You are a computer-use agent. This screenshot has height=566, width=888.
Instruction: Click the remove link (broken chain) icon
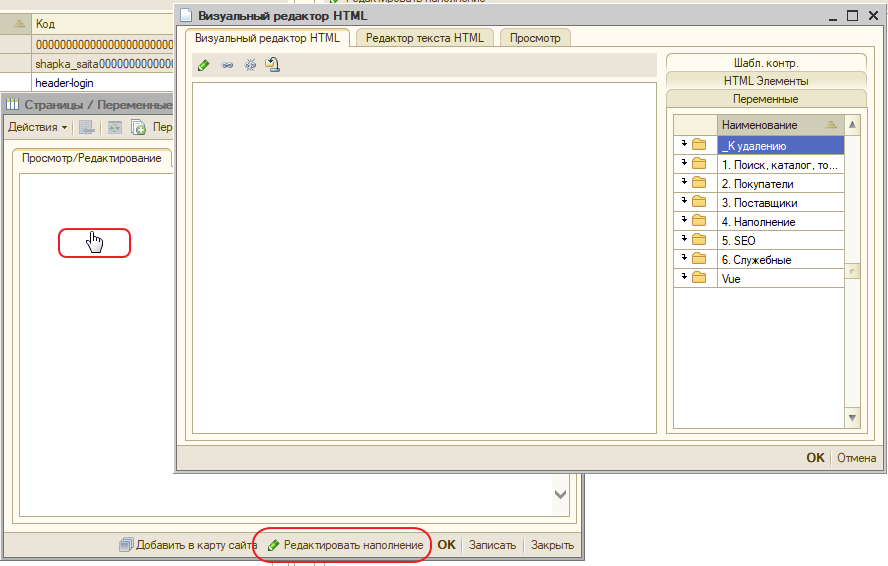pos(250,65)
